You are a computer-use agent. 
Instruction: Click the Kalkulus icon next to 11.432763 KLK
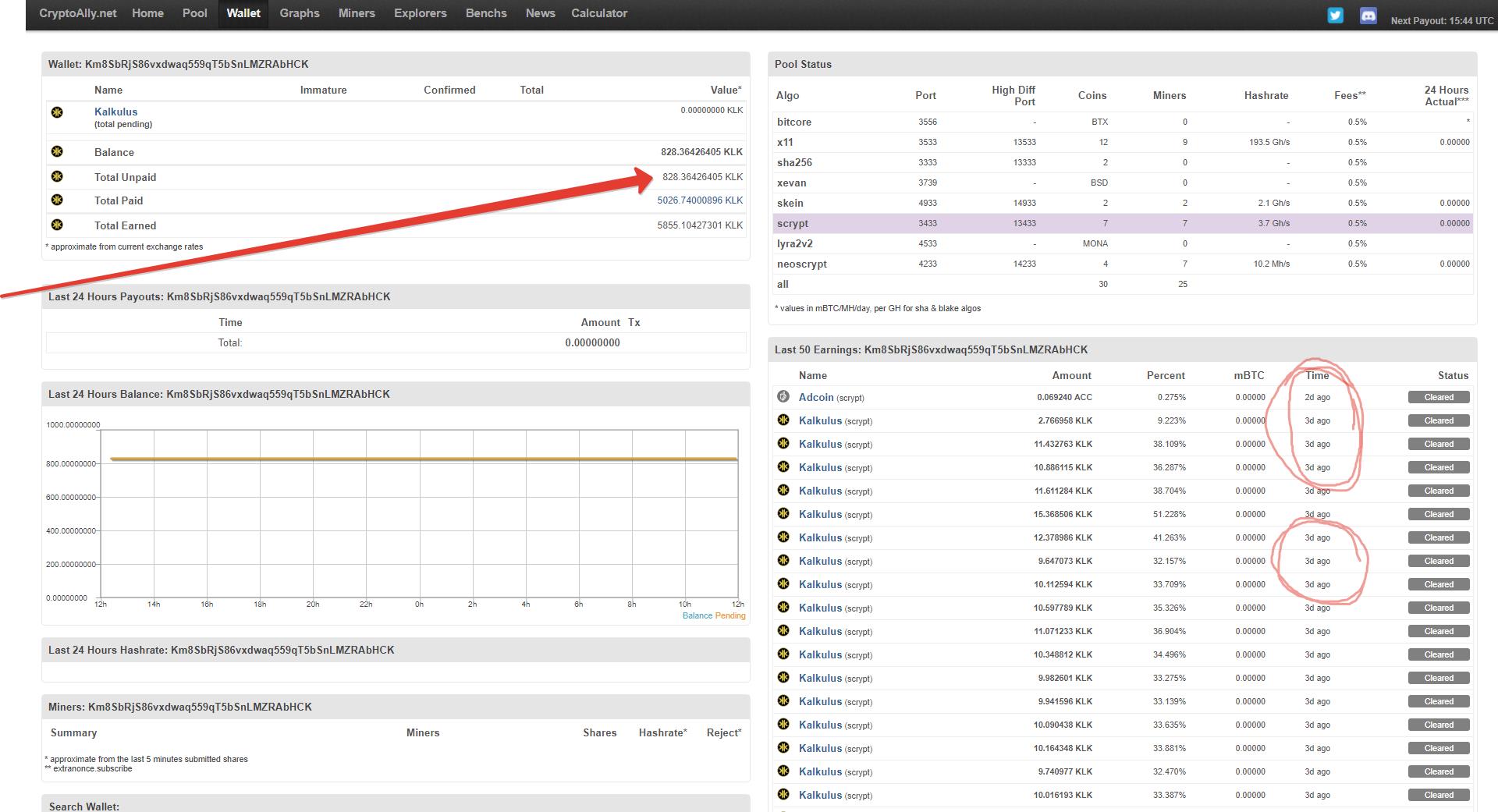tap(783, 443)
